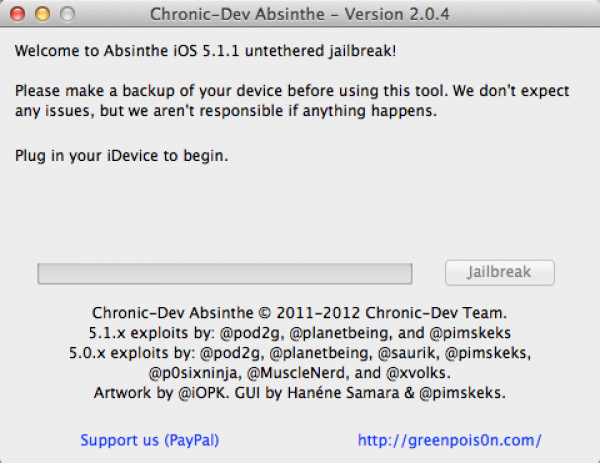
Task: Open the Support us (PayPal) link
Action: pyautogui.click(x=150, y=439)
